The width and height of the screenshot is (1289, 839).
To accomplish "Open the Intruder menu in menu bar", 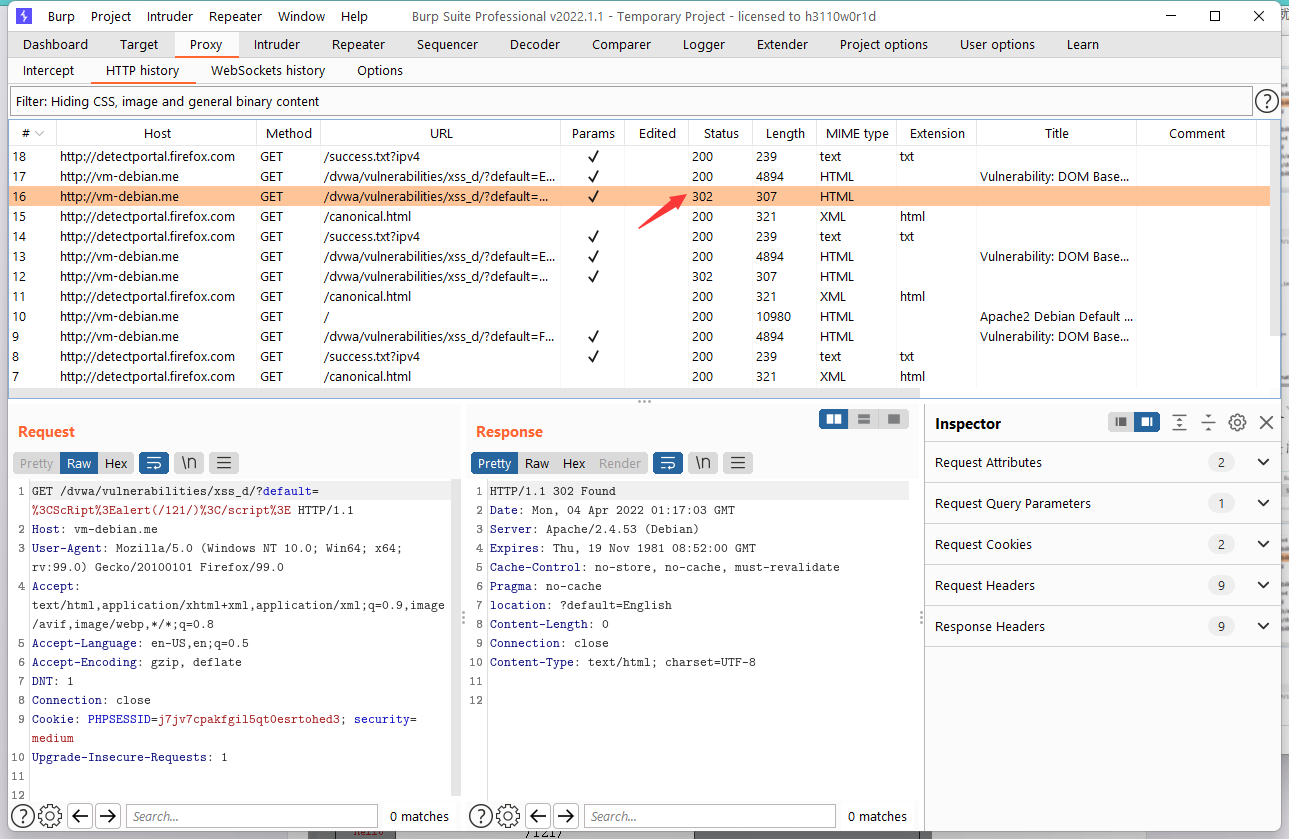I will 170,16.
